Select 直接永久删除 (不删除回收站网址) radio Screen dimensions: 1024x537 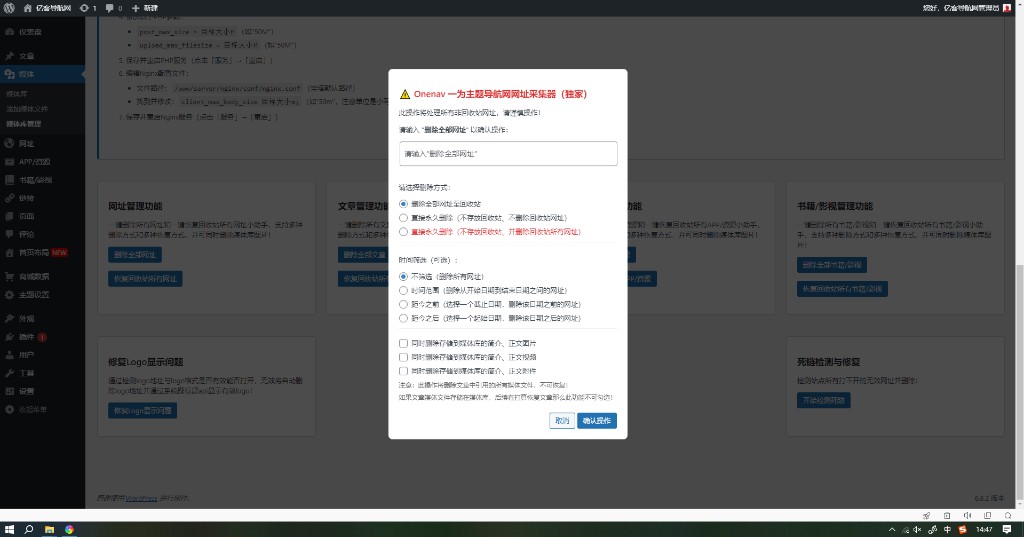[x=404, y=218]
